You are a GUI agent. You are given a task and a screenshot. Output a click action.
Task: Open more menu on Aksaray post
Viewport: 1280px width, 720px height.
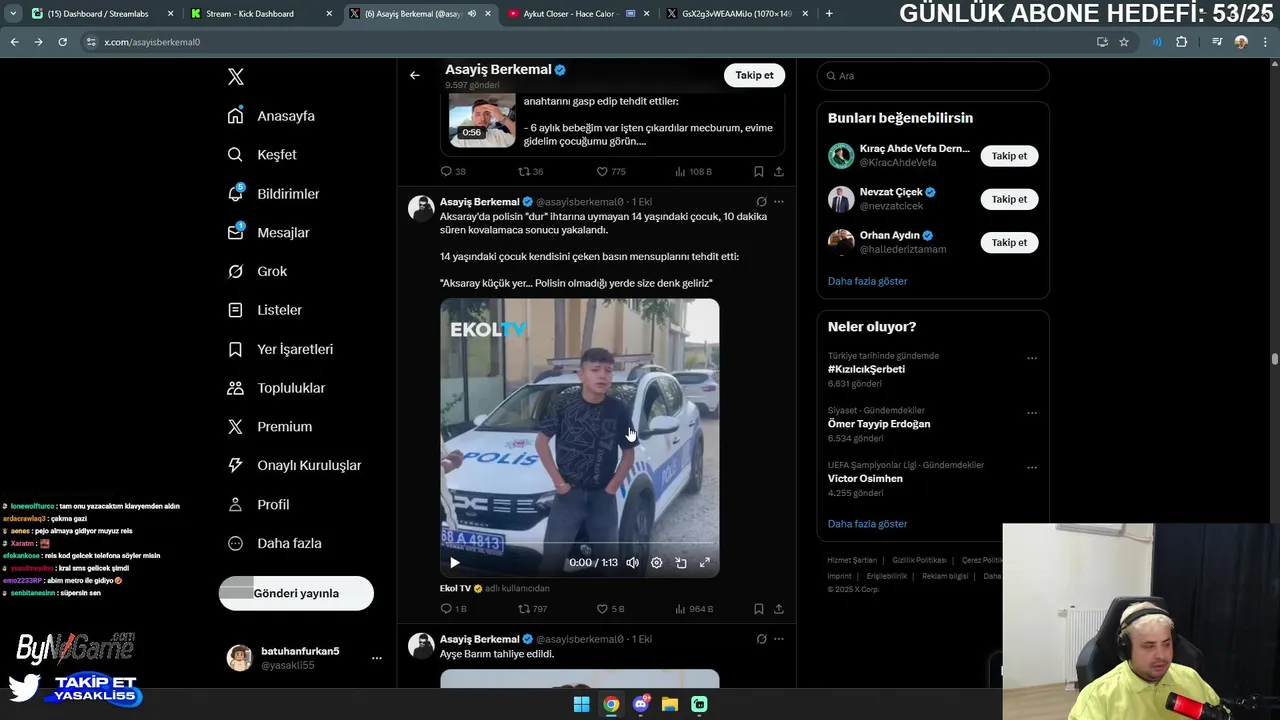point(779,202)
